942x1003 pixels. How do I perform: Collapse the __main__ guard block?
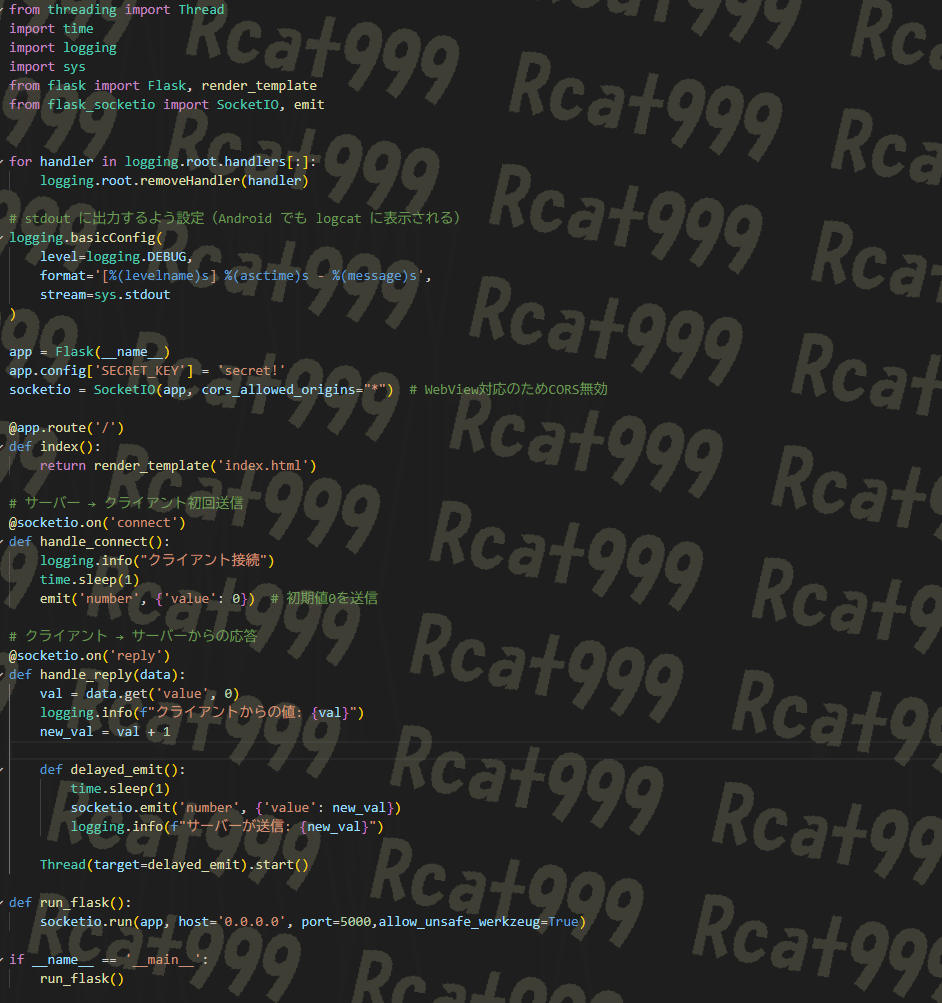[x=4, y=959]
